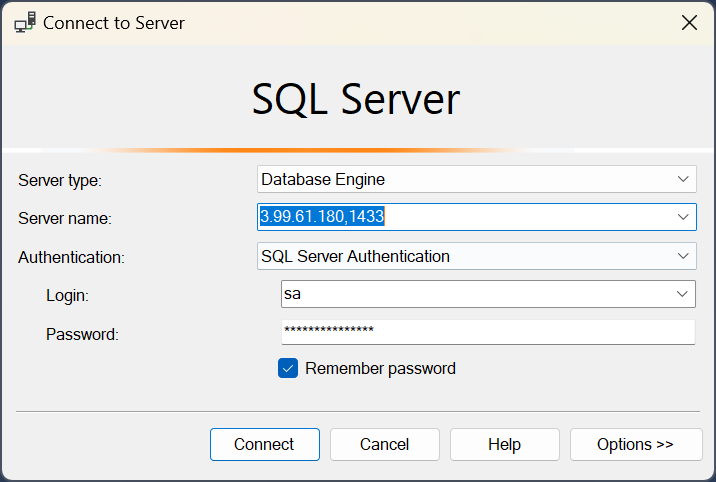This screenshot has width=716, height=482.
Task: Click the SQL Server banner heading
Action: 356,99
